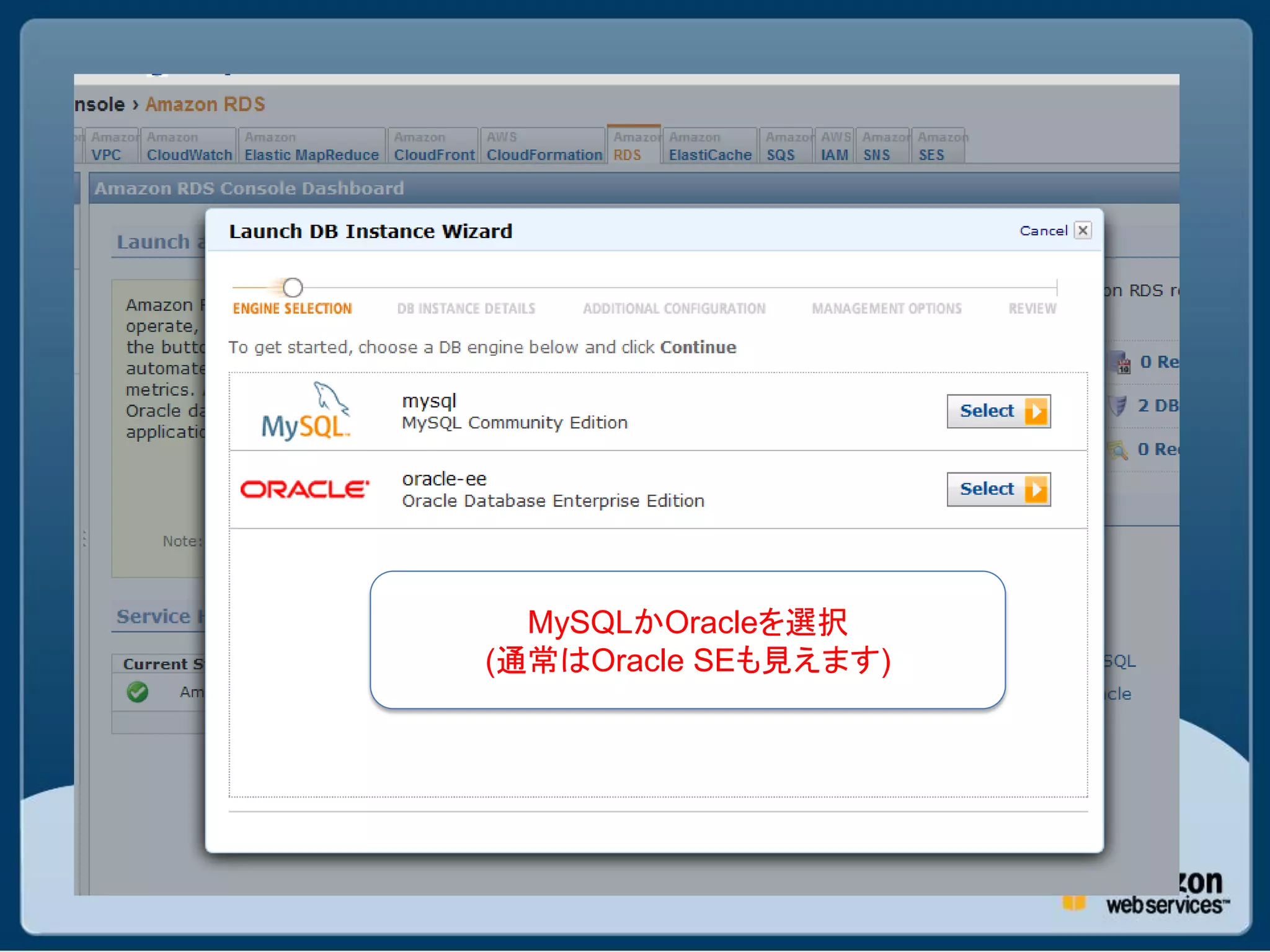
Task: Click the Review step
Action: pos(1032,309)
